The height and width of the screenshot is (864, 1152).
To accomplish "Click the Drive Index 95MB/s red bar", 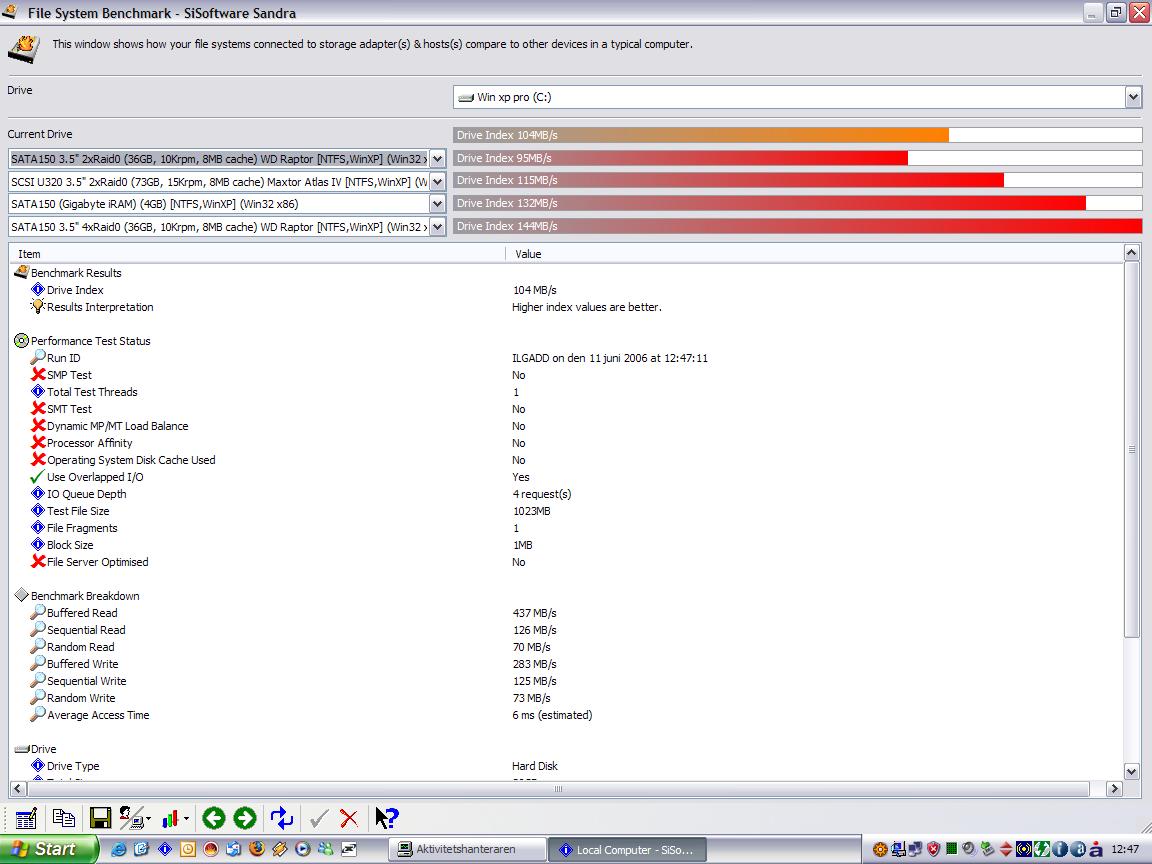I will [x=680, y=158].
